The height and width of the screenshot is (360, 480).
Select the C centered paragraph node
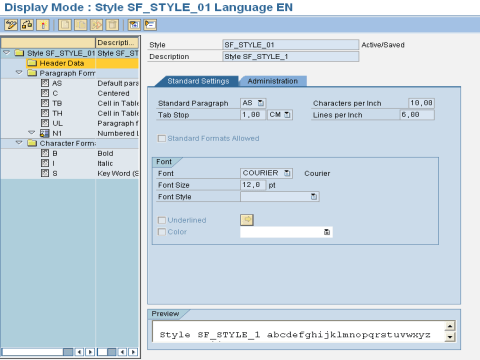tap(55, 93)
